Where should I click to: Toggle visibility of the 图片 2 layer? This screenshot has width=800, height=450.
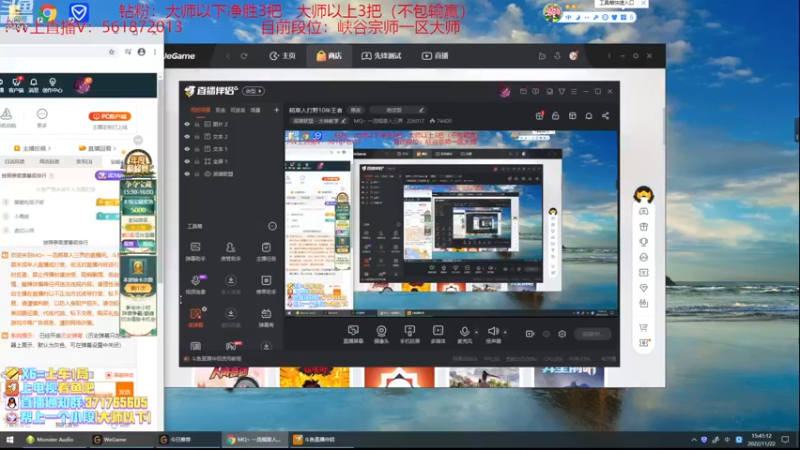187,124
